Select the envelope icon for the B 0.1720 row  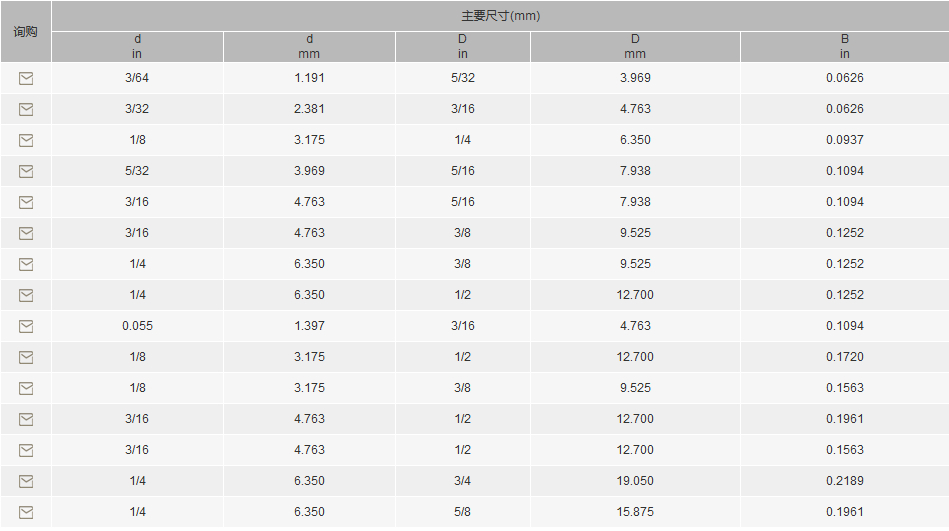click(26, 357)
